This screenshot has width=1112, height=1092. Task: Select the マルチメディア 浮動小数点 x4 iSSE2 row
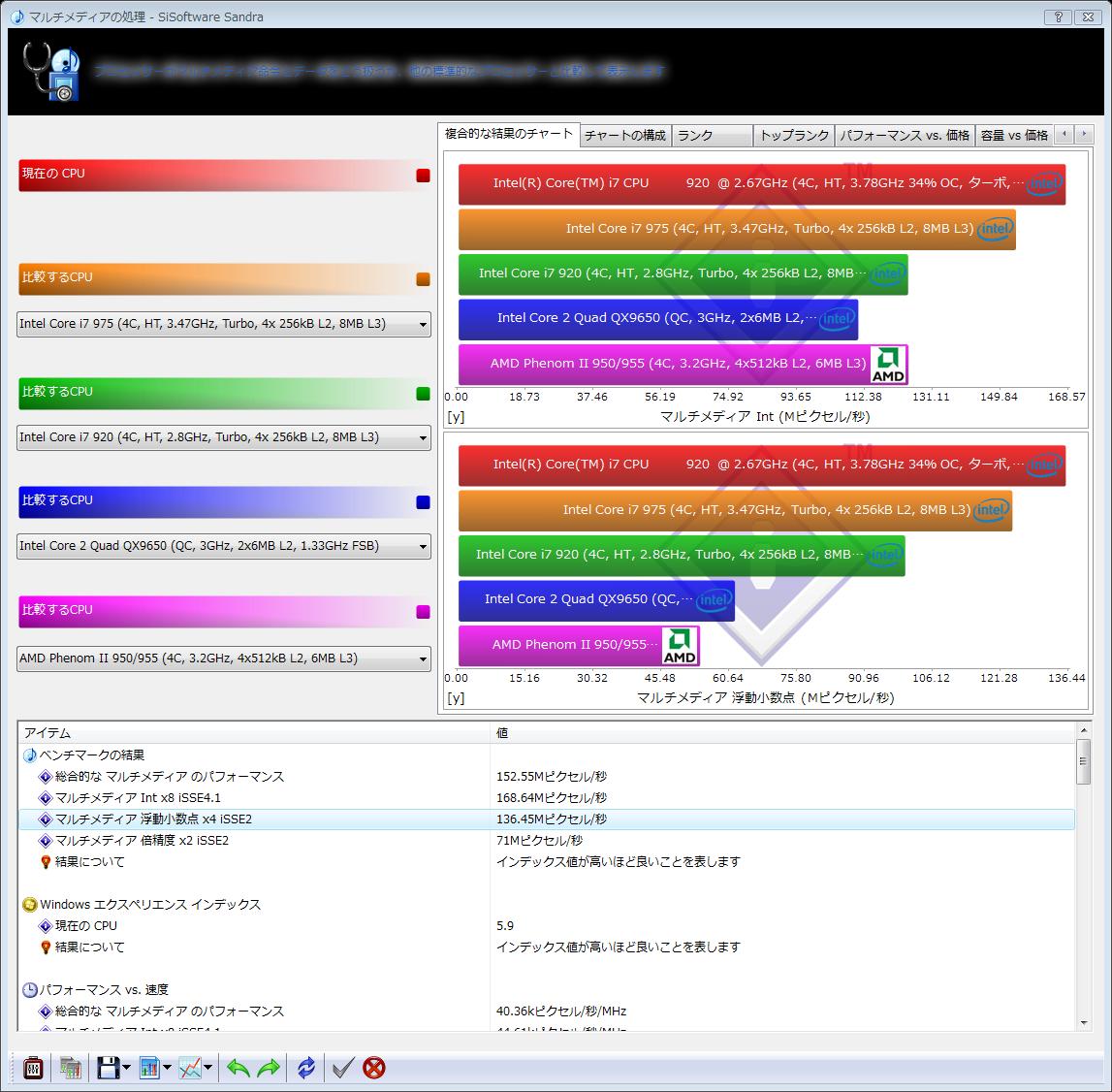click(547, 819)
